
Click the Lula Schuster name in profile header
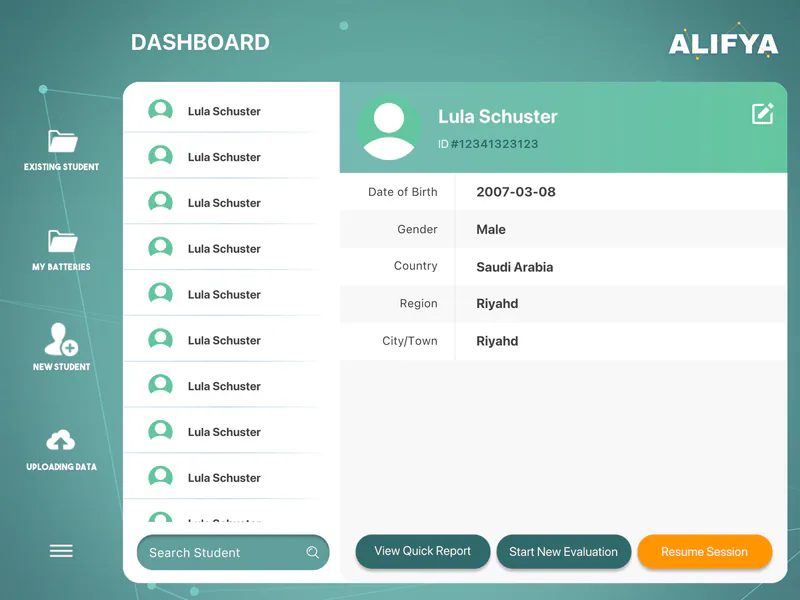click(x=497, y=116)
